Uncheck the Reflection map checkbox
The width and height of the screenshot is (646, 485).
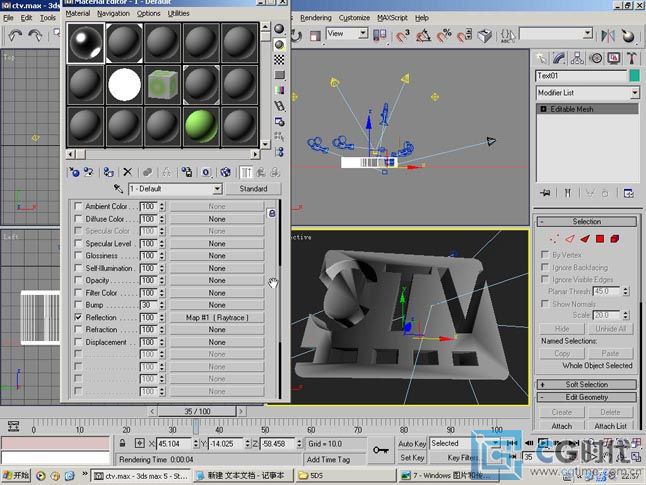click(x=78, y=317)
